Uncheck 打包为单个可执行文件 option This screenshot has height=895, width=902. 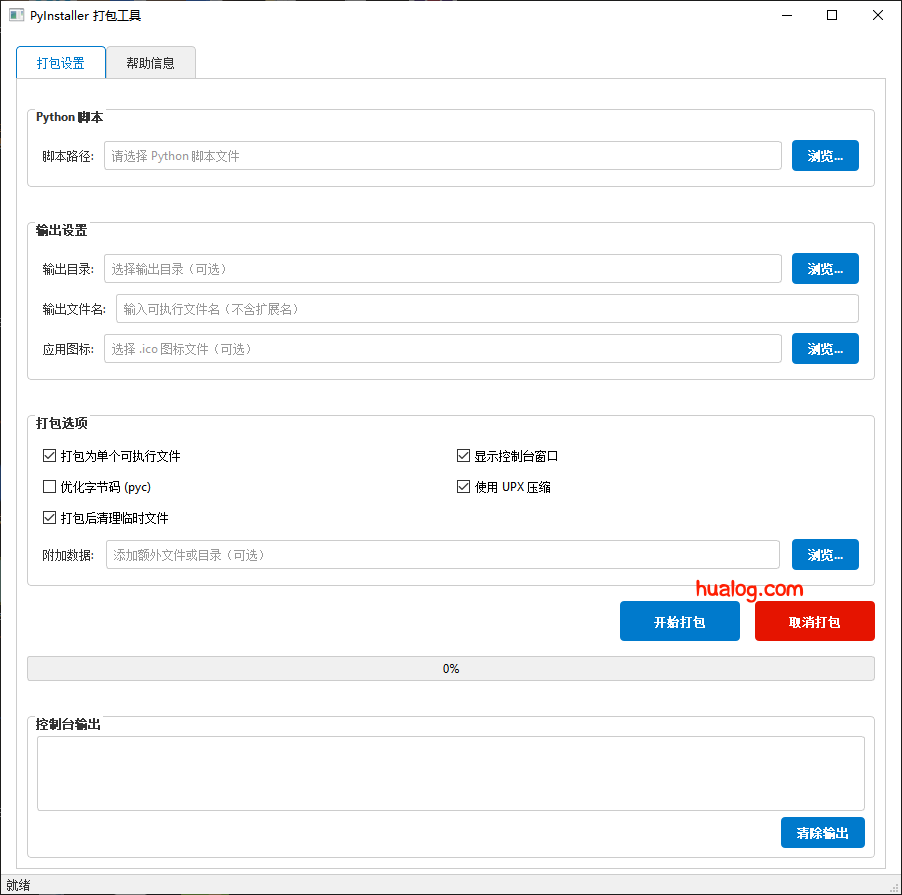[49, 455]
